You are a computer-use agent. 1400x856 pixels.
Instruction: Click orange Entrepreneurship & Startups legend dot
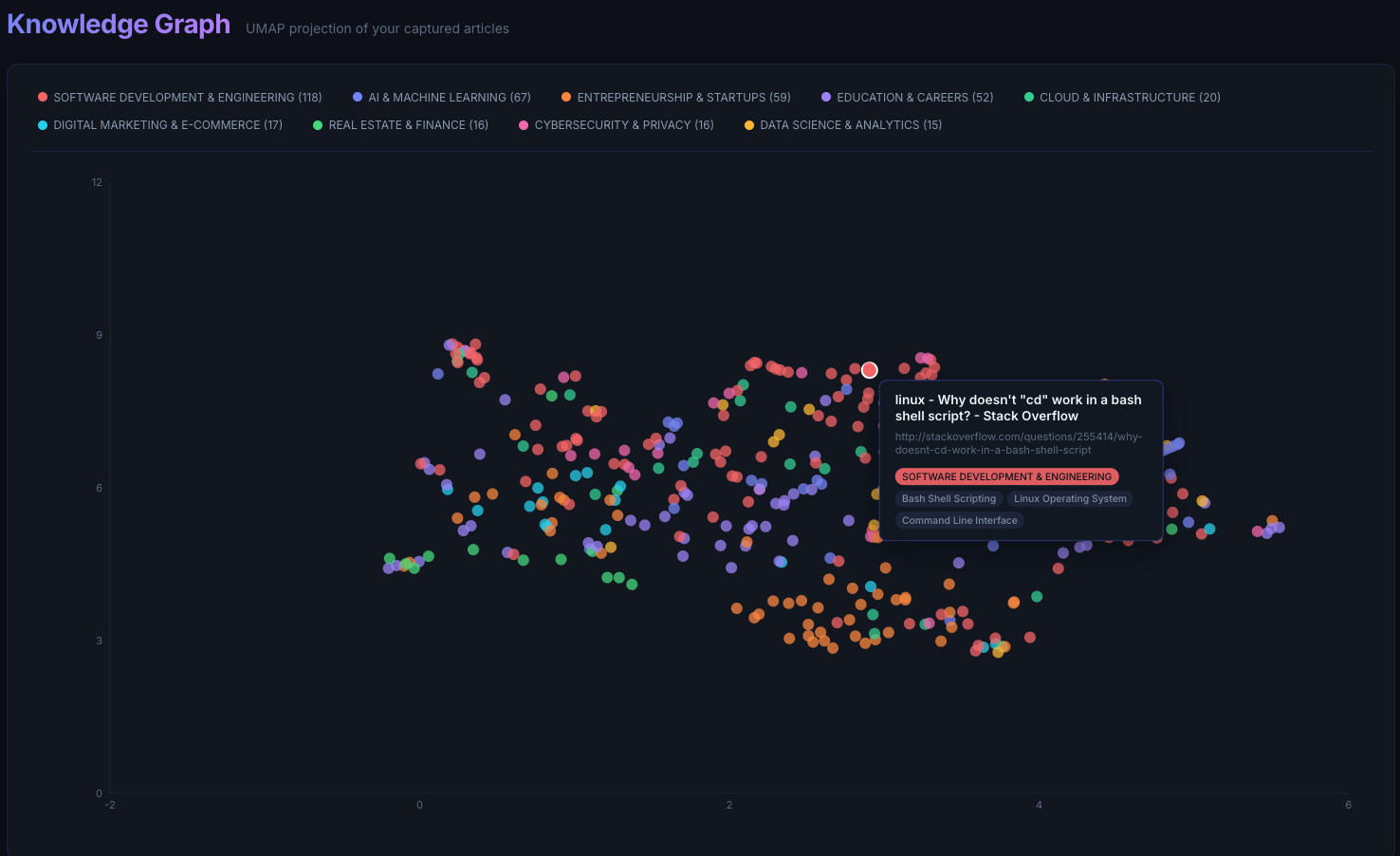[x=566, y=98]
